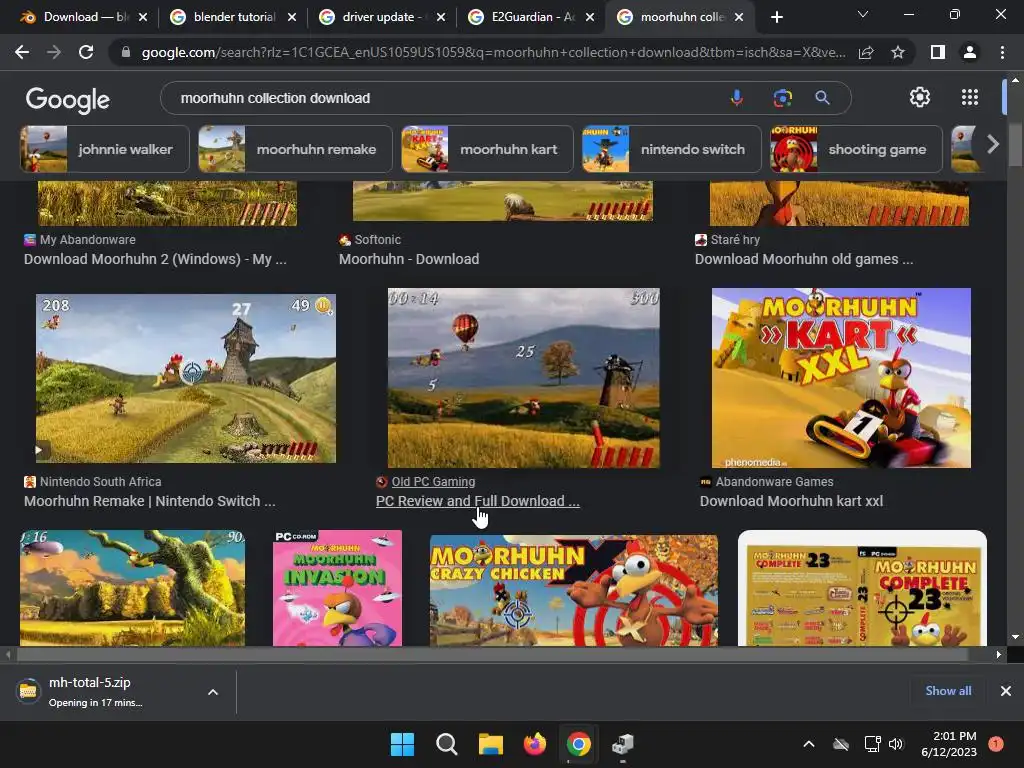Click the horizontal page scrollbar
This screenshot has width=1024, height=768.
pos(492,654)
